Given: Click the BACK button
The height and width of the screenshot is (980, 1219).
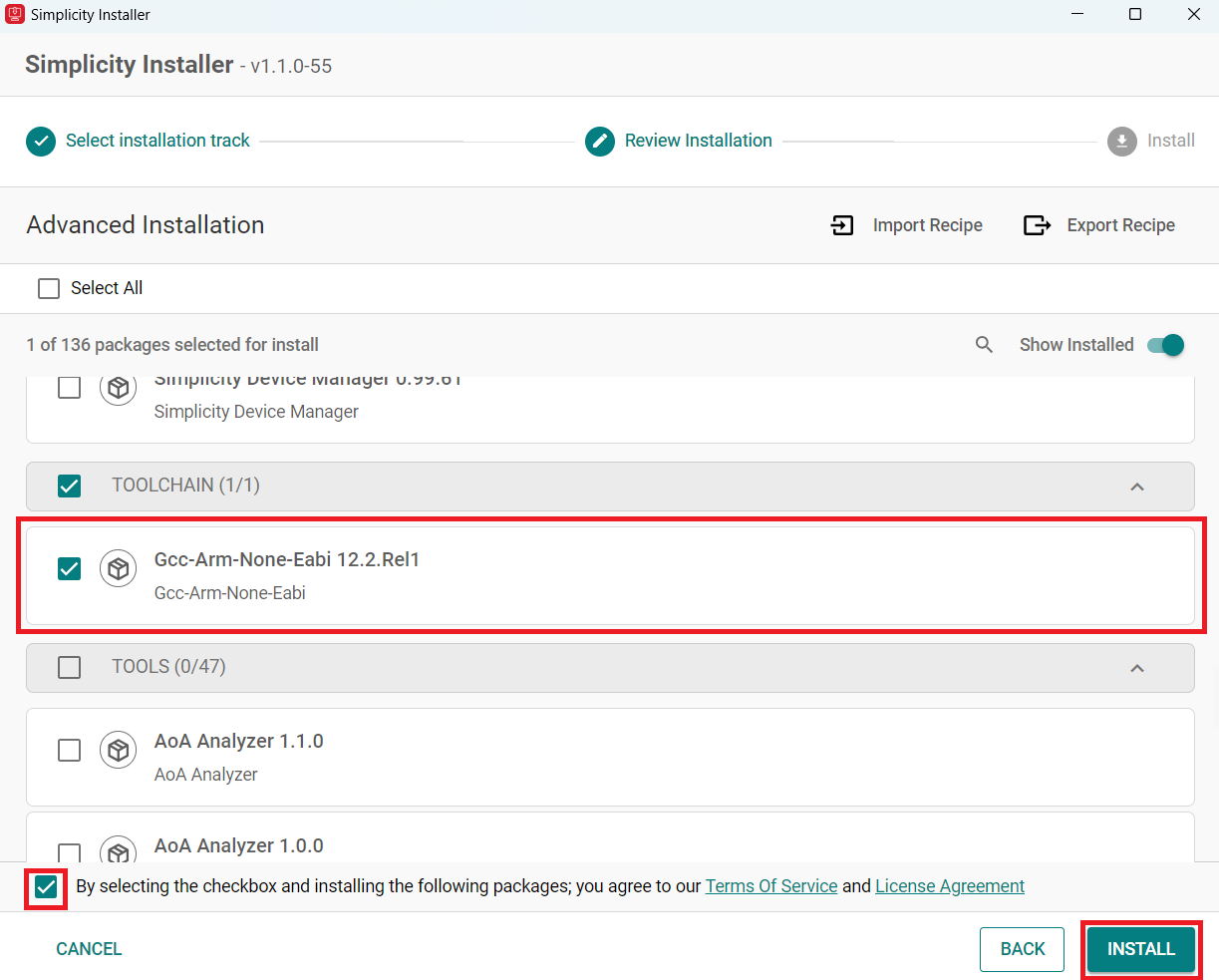Looking at the screenshot, I should [x=1022, y=949].
